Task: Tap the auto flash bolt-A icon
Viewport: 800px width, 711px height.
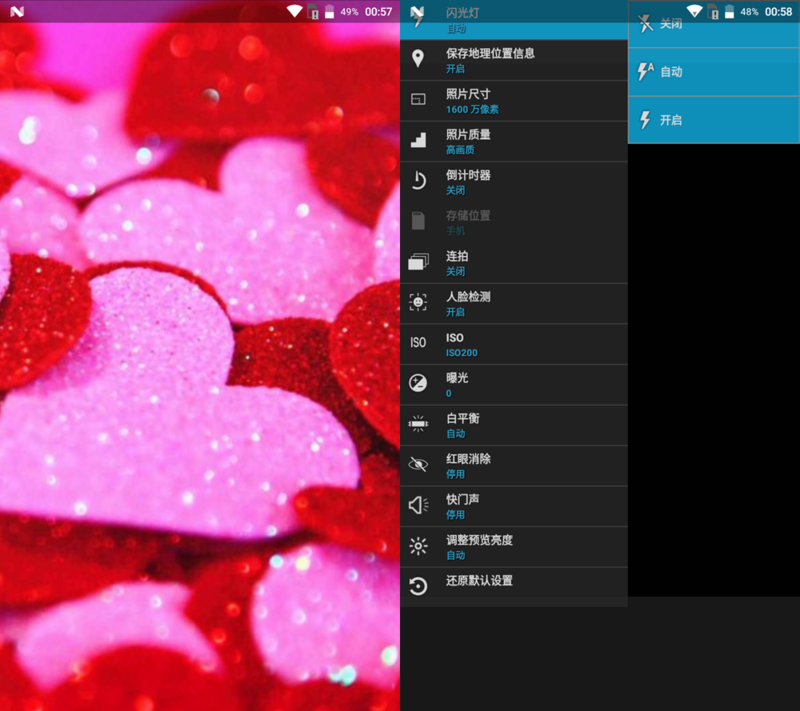Action: pyautogui.click(x=645, y=71)
